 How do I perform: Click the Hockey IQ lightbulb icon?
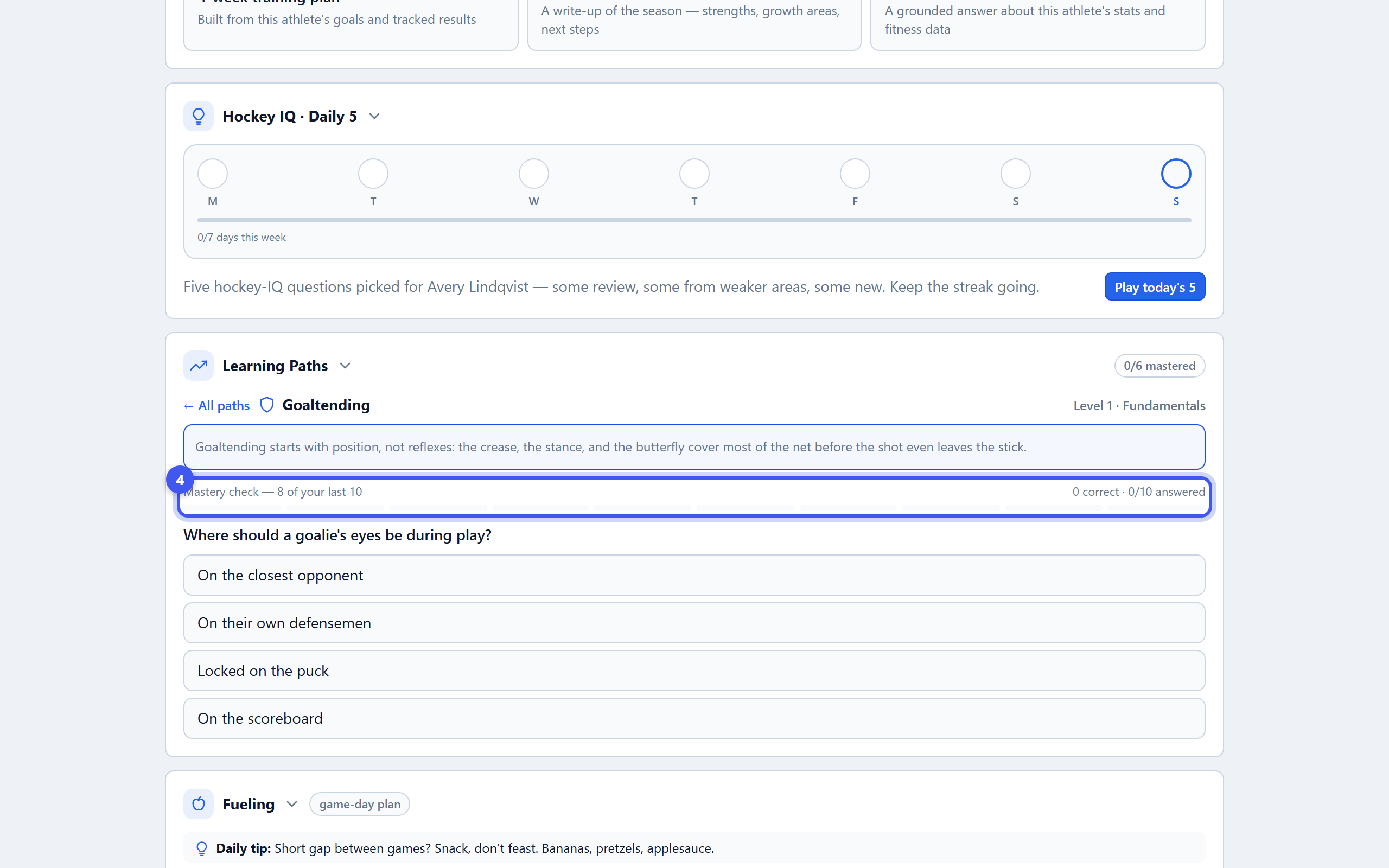pos(199,116)
